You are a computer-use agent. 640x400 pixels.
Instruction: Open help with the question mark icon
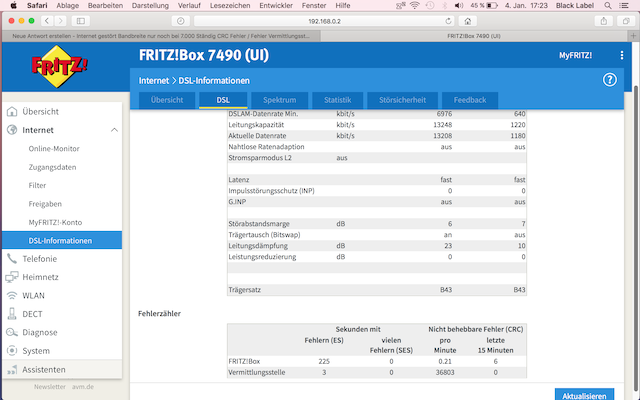610,80
